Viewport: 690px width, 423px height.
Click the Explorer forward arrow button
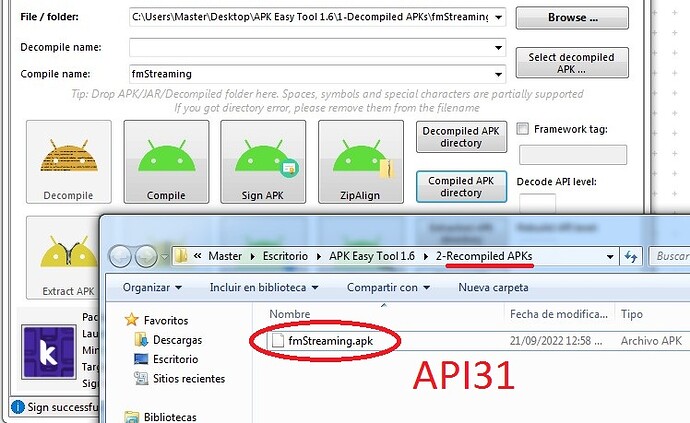146,256
